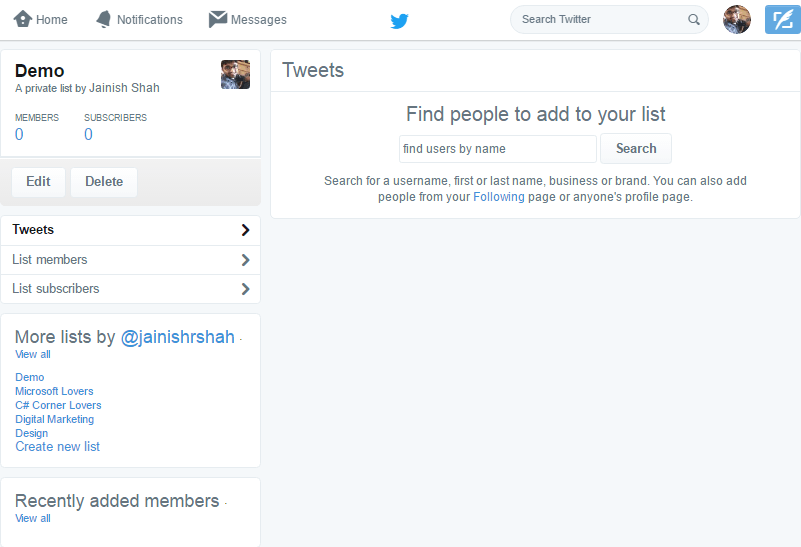Select the Tweets tab in sidebar
801x547 pixels.
[x=130, y=230]
